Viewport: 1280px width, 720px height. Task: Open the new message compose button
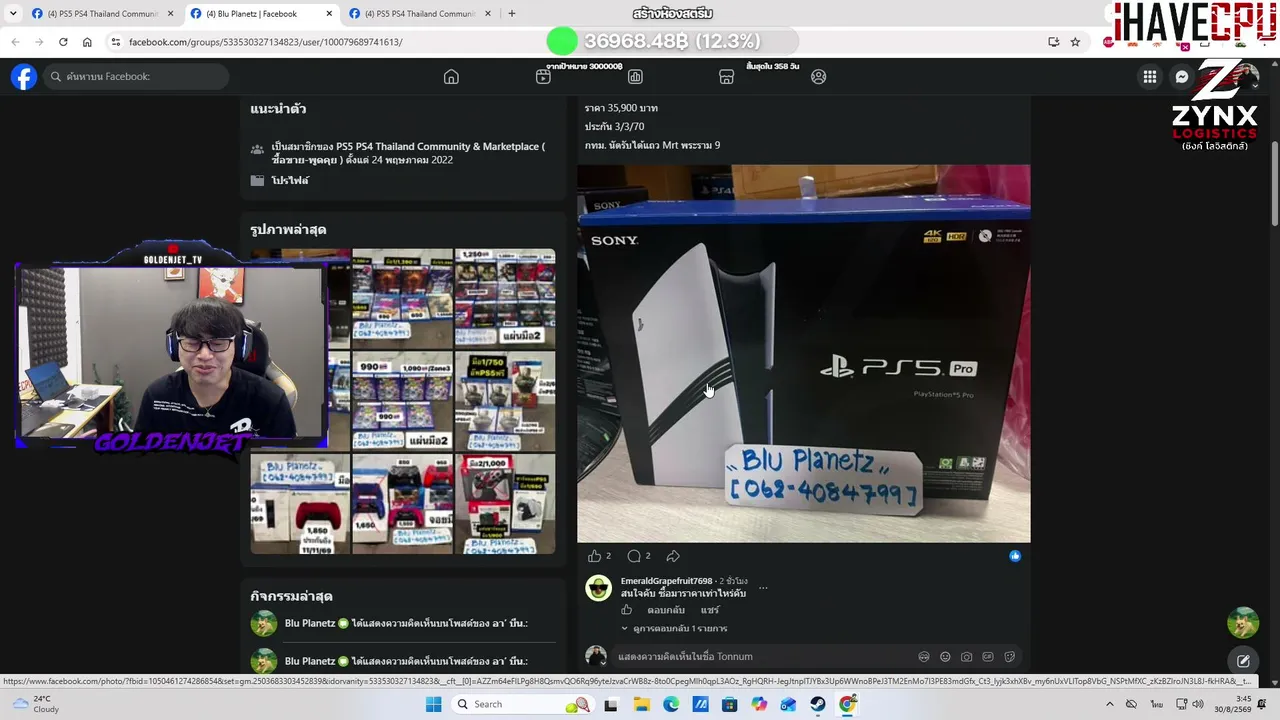(1243, 661)
